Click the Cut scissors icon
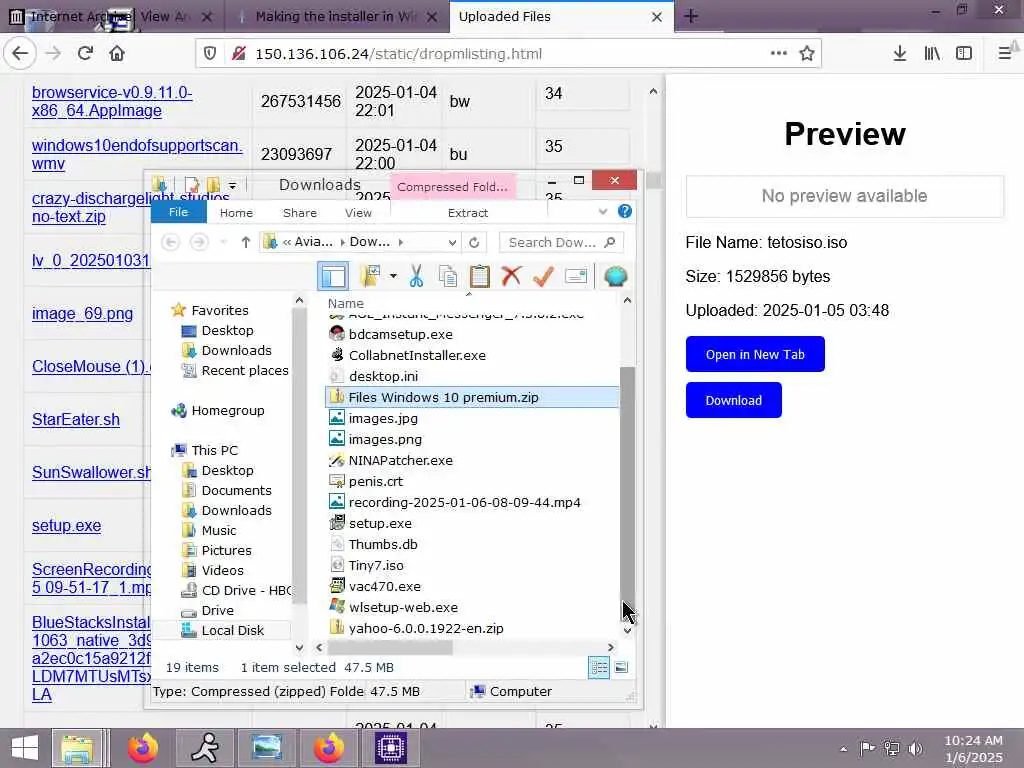This screenshot has width=1024, height=768. click(x=416, y=276)
